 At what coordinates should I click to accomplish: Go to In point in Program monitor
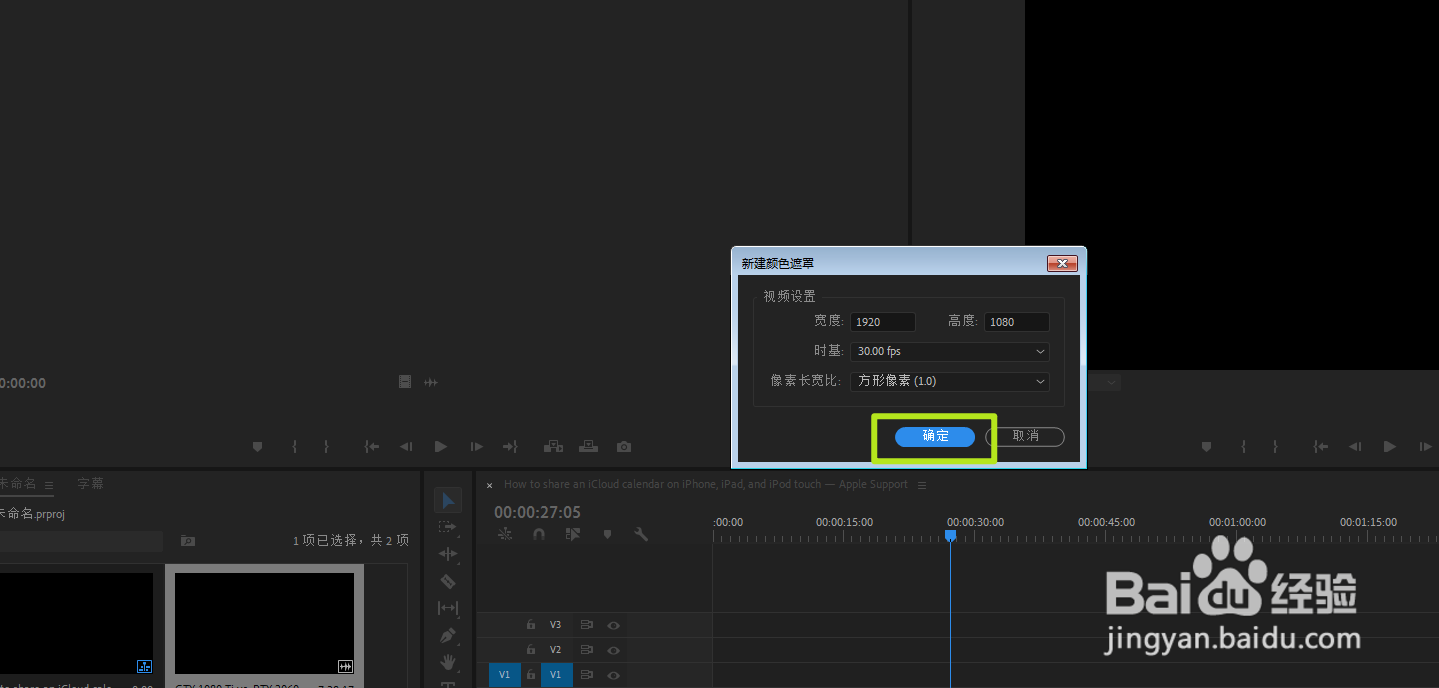coord(1322,447)
